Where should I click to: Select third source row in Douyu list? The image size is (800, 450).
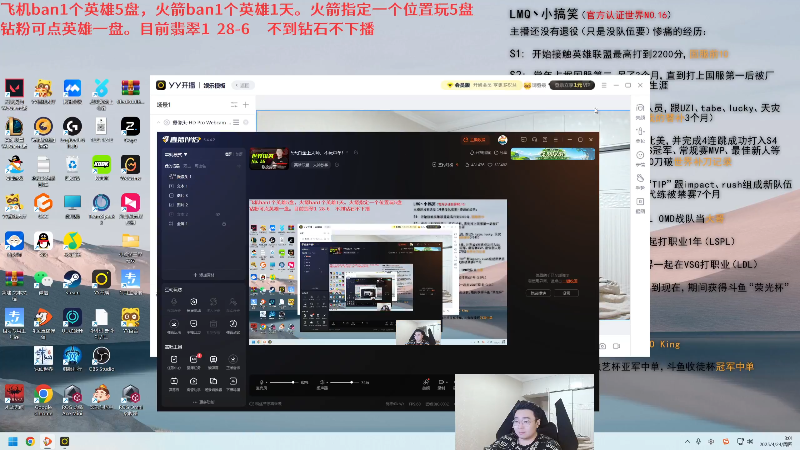(x=203, y=195)
